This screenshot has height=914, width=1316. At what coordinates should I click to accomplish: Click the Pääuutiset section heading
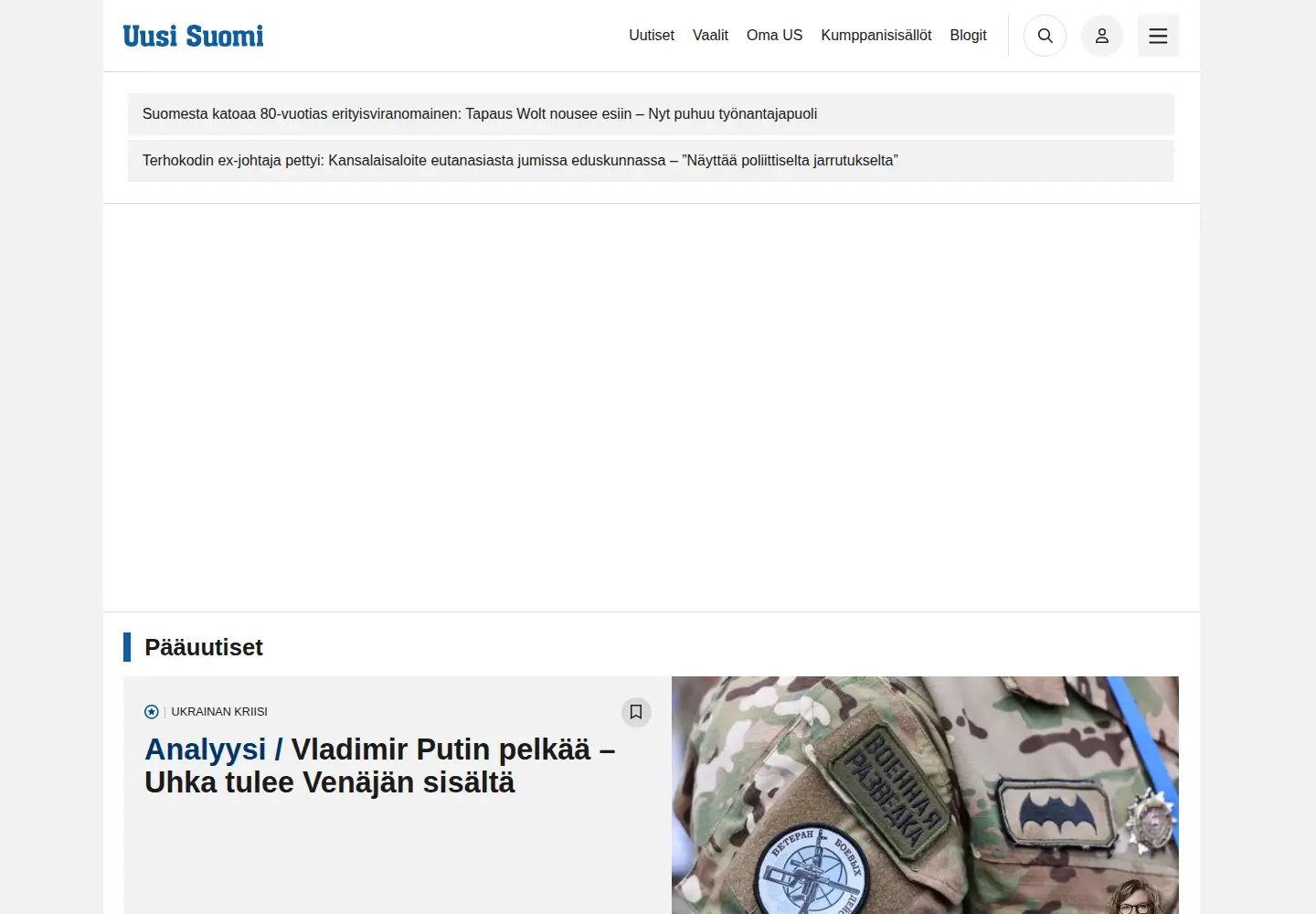[x=204, y=647]
